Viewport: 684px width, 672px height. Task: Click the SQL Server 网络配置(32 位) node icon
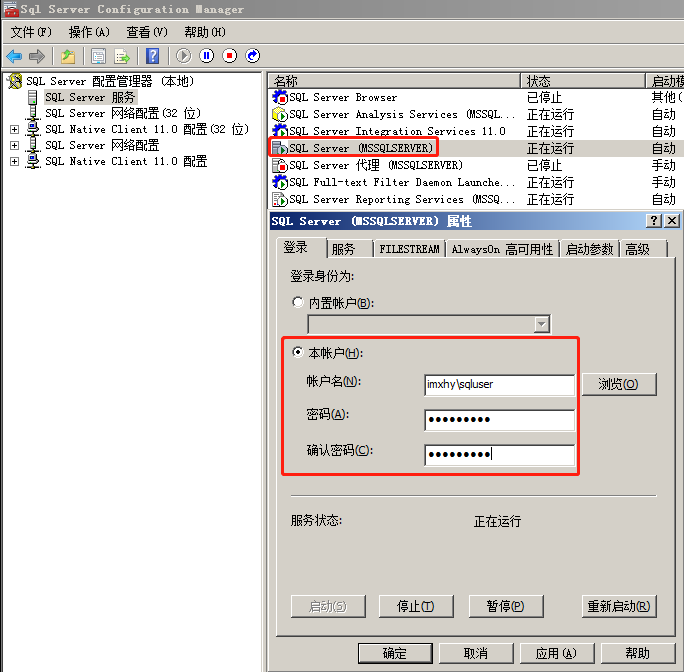(33, 113)
